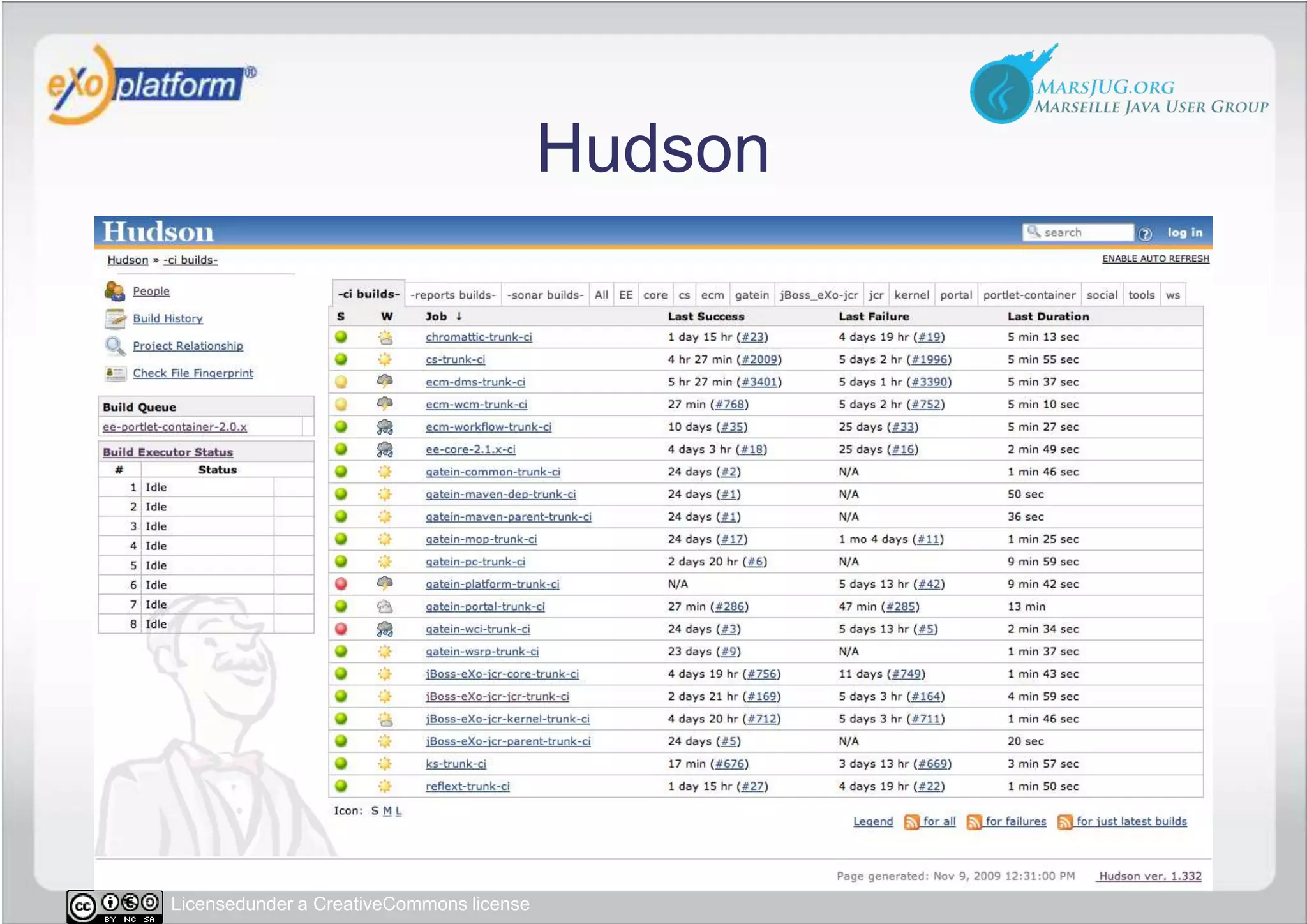The height and width of the screenshot is (924, 1307).
Task: Open build #2009 of cs-trunk-ci
Action: pyautogui.click(x=759, y=359)
